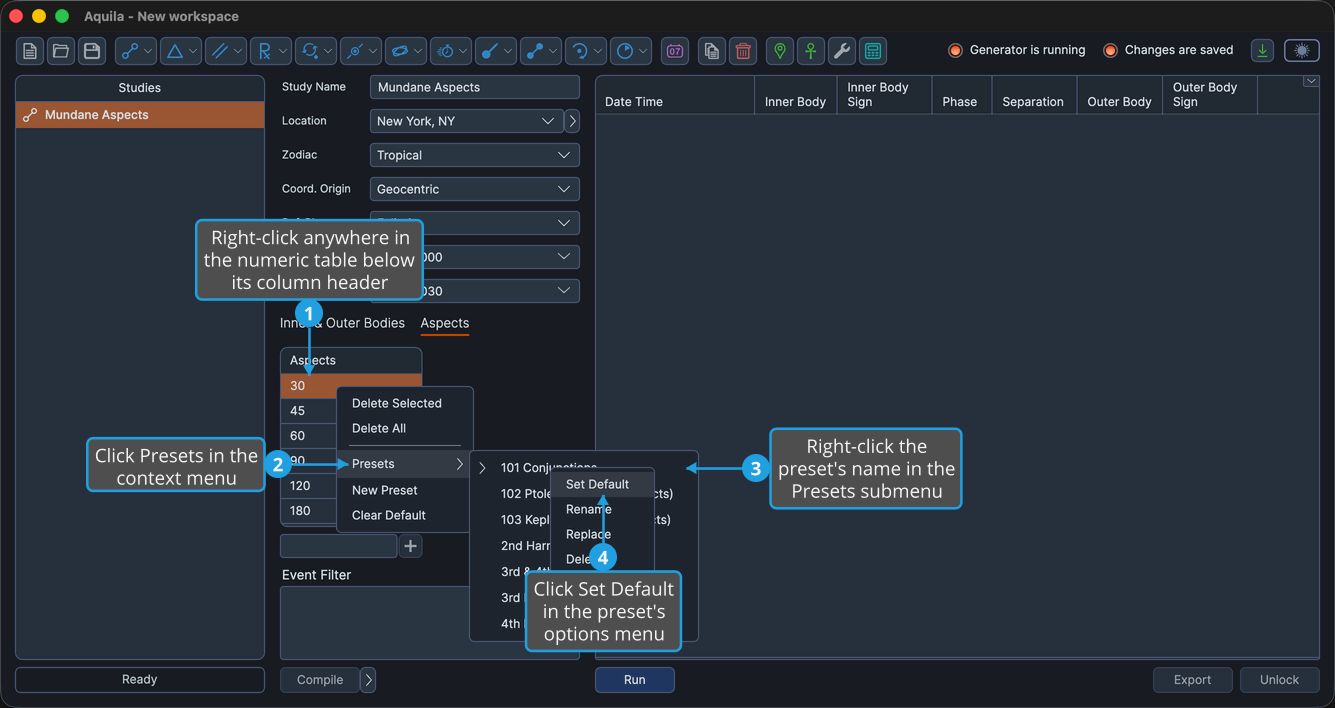
Task: Select the parallel lines study icon
Action: click(226, 51)
